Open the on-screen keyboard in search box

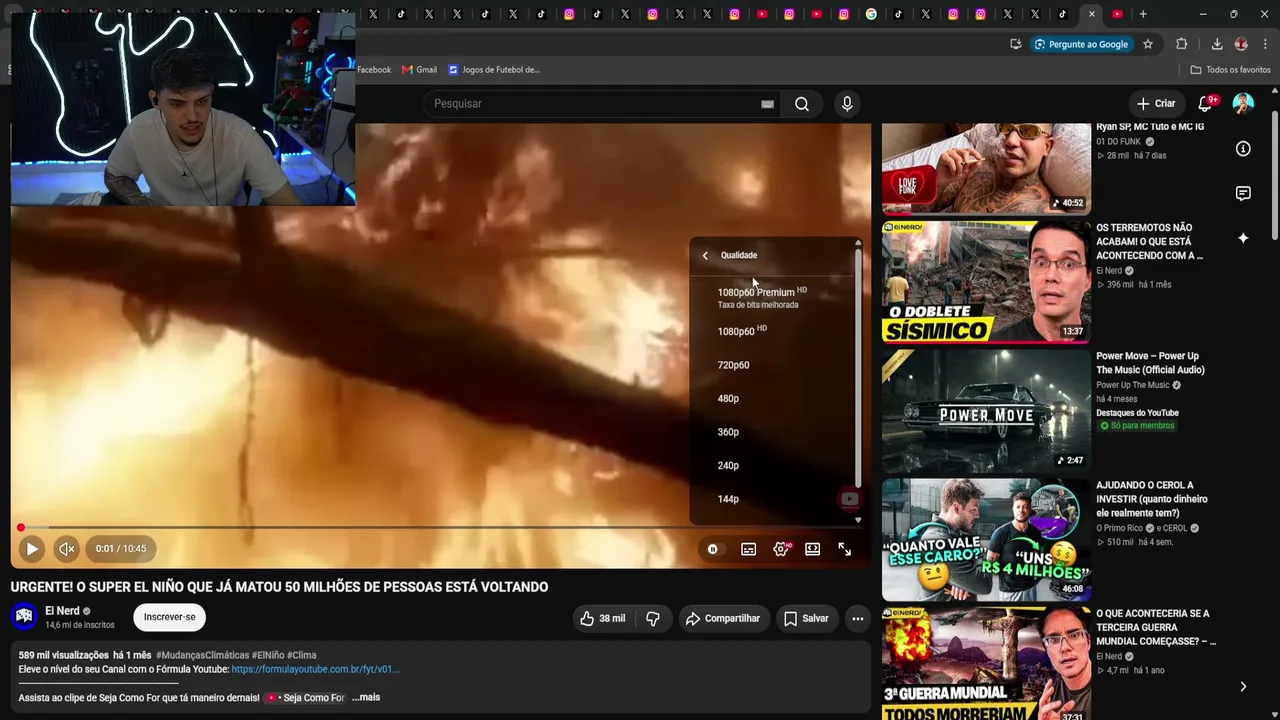pyautogui.click(x=767, y=104)
